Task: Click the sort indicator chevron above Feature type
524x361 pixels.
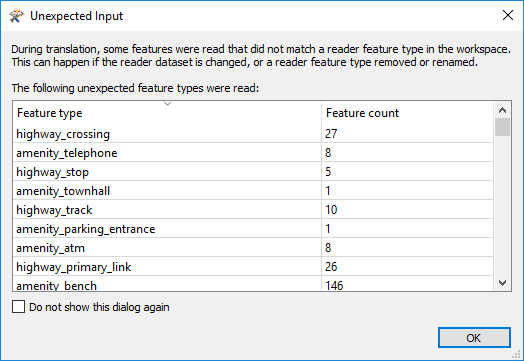Action: pos(167,104)
